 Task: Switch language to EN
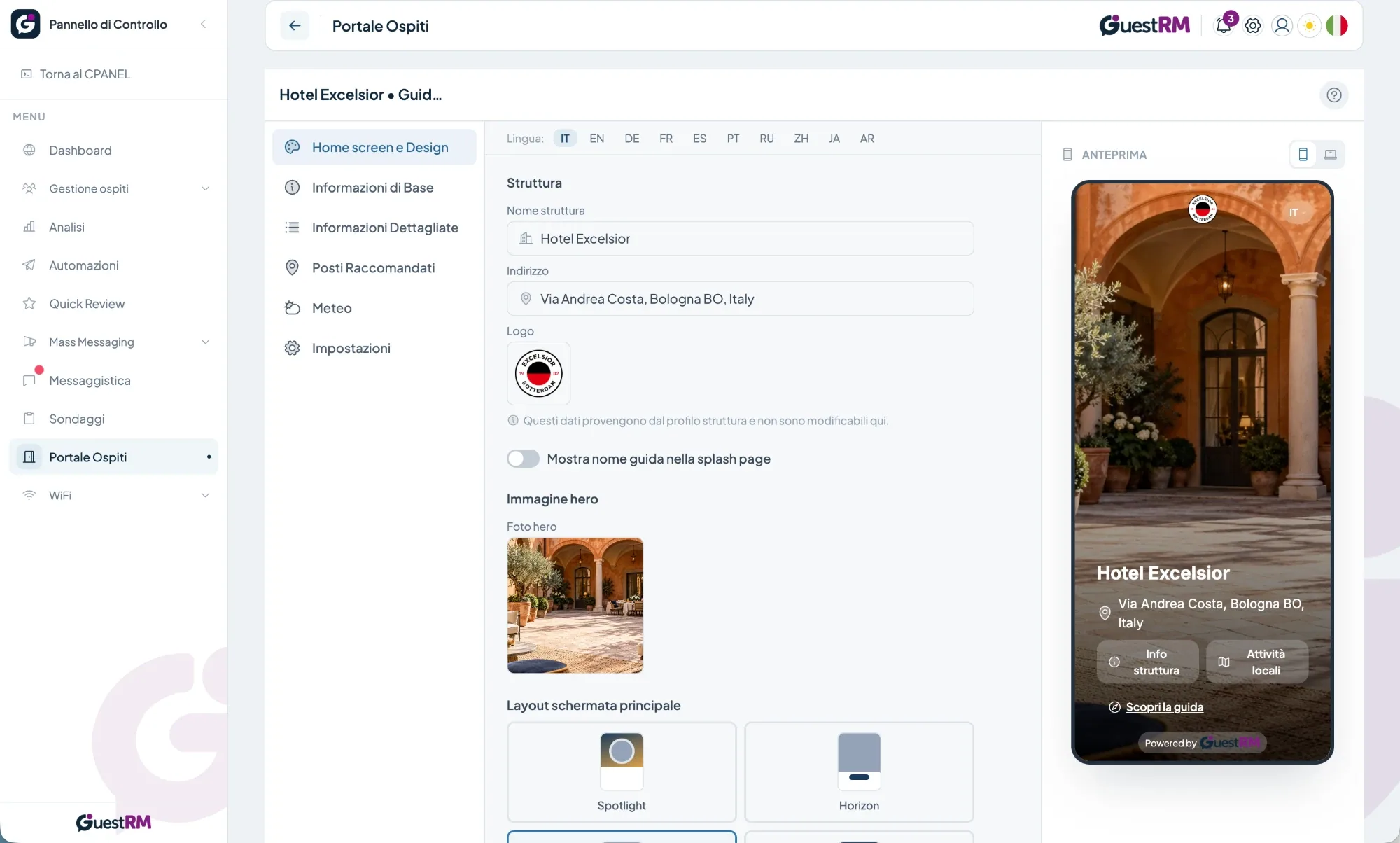pos(596,139)
